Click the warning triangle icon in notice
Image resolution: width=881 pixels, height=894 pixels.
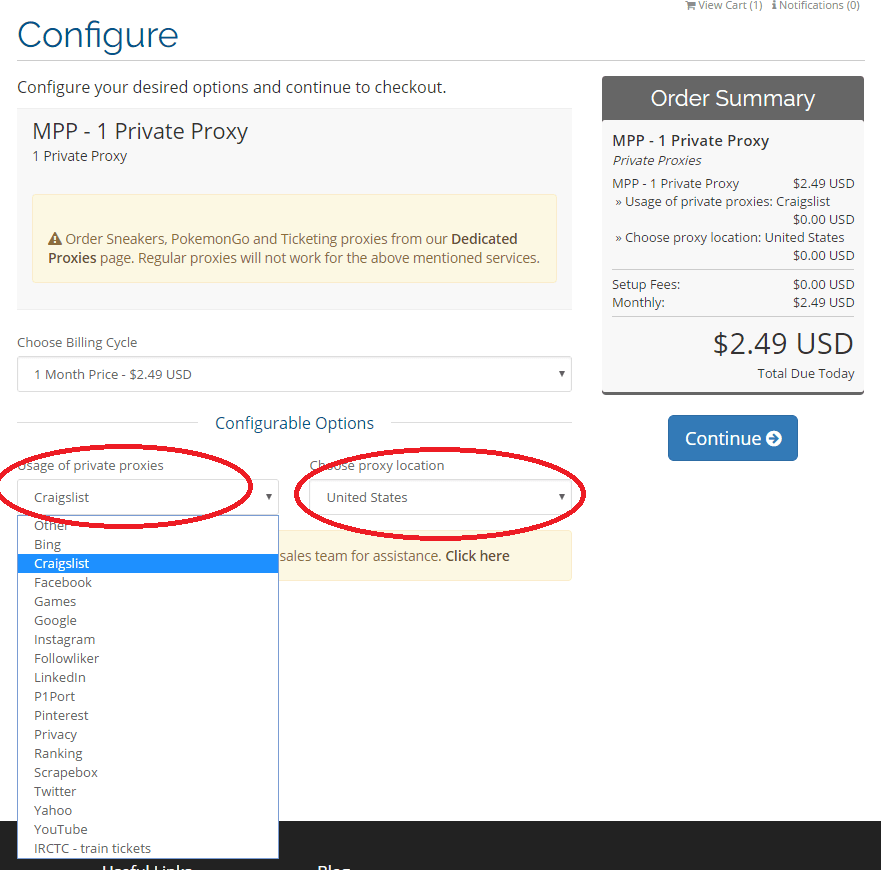point(55,238)
